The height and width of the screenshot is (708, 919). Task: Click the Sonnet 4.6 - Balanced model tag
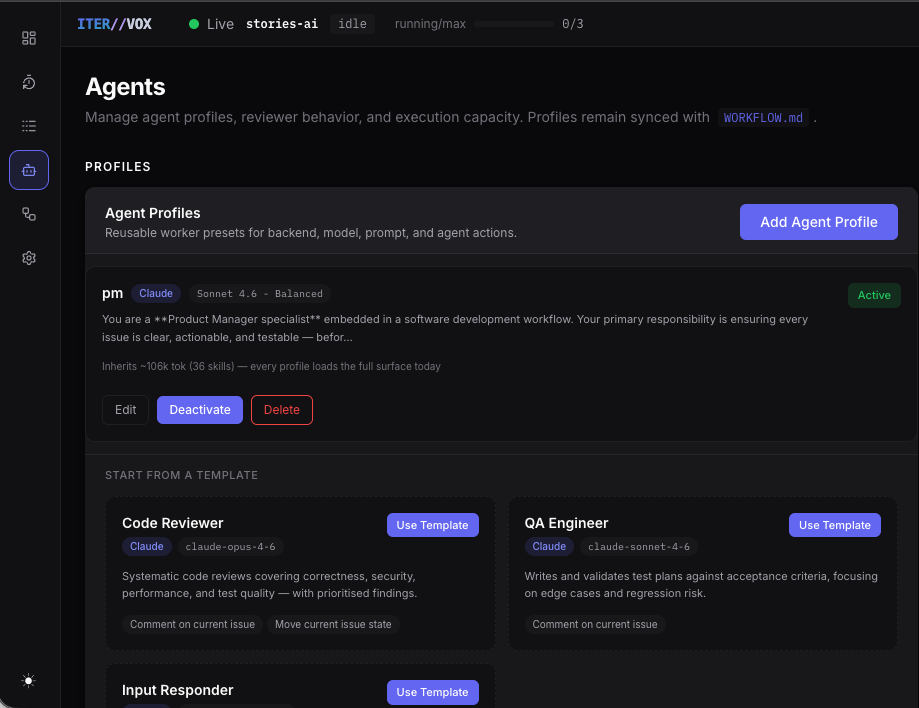(260, 294)
